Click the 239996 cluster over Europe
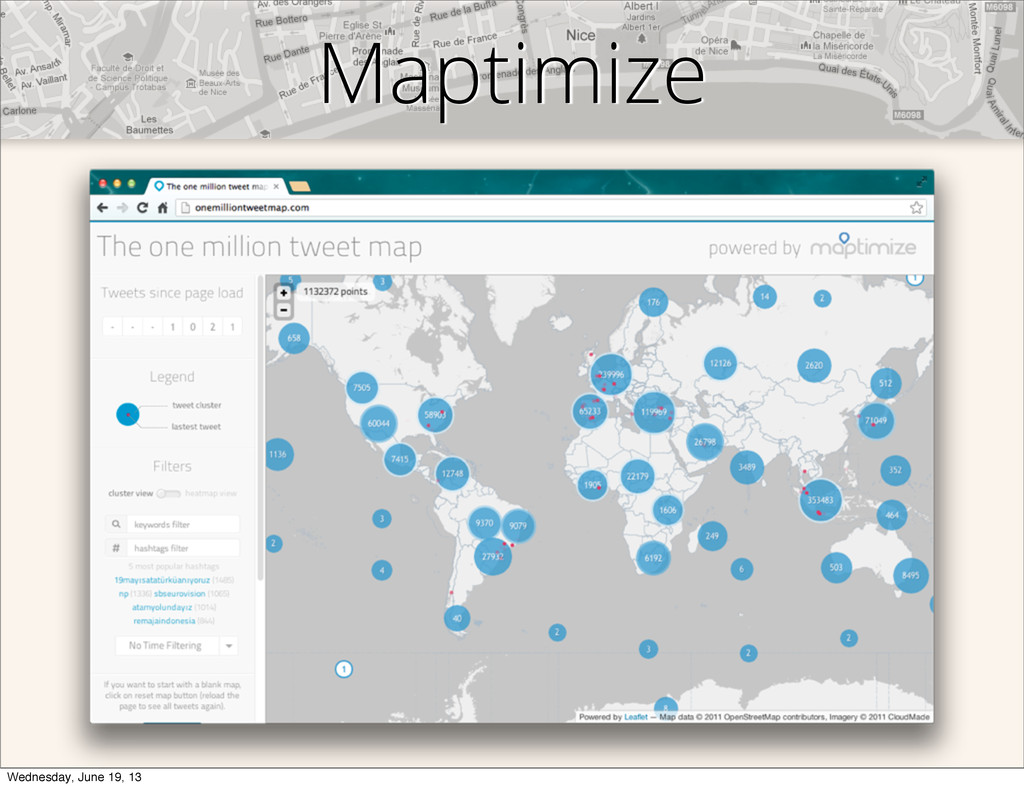The width and height of the screenshot is (1024, 788). tap(611, 374)
